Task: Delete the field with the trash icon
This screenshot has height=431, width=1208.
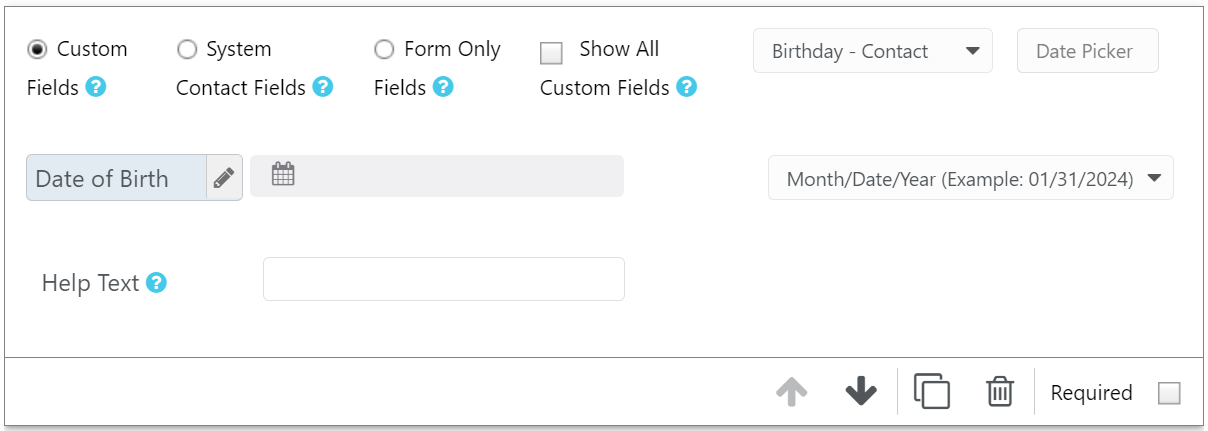Action: 1000,391
